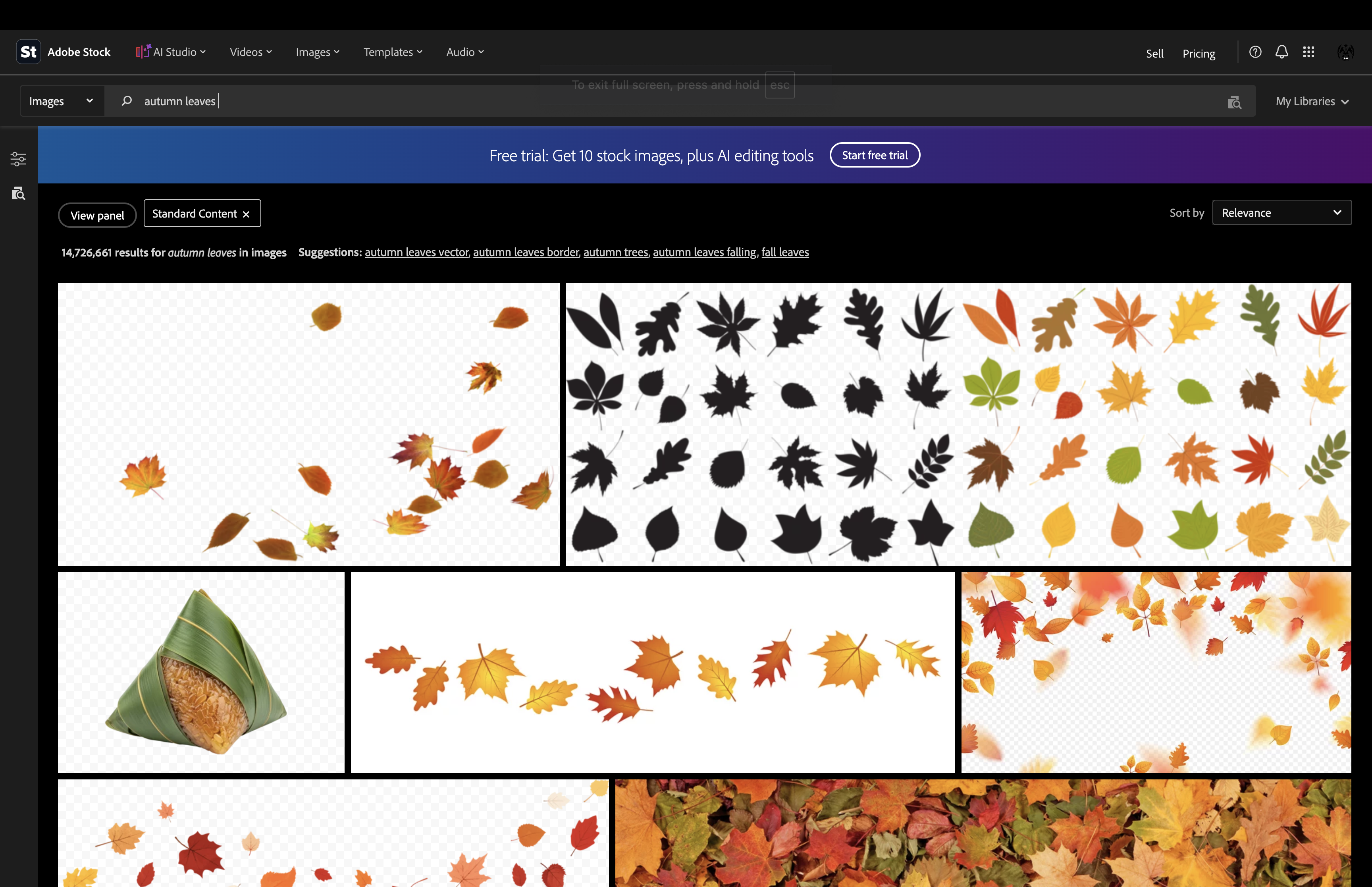Open the red maple leaves scatter thumbnail

click(333, 833)
